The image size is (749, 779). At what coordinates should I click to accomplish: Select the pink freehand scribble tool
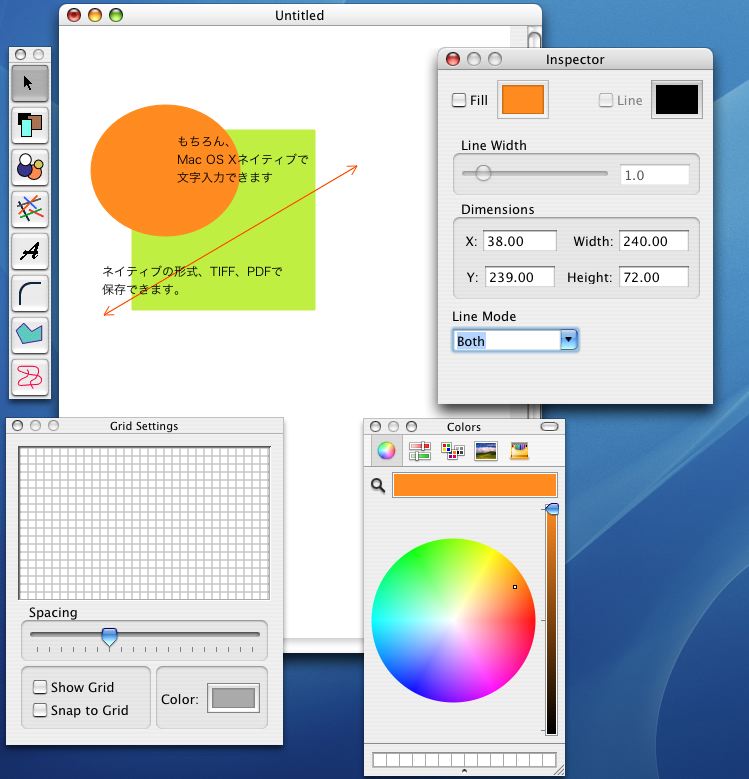[x=30, y=377]
